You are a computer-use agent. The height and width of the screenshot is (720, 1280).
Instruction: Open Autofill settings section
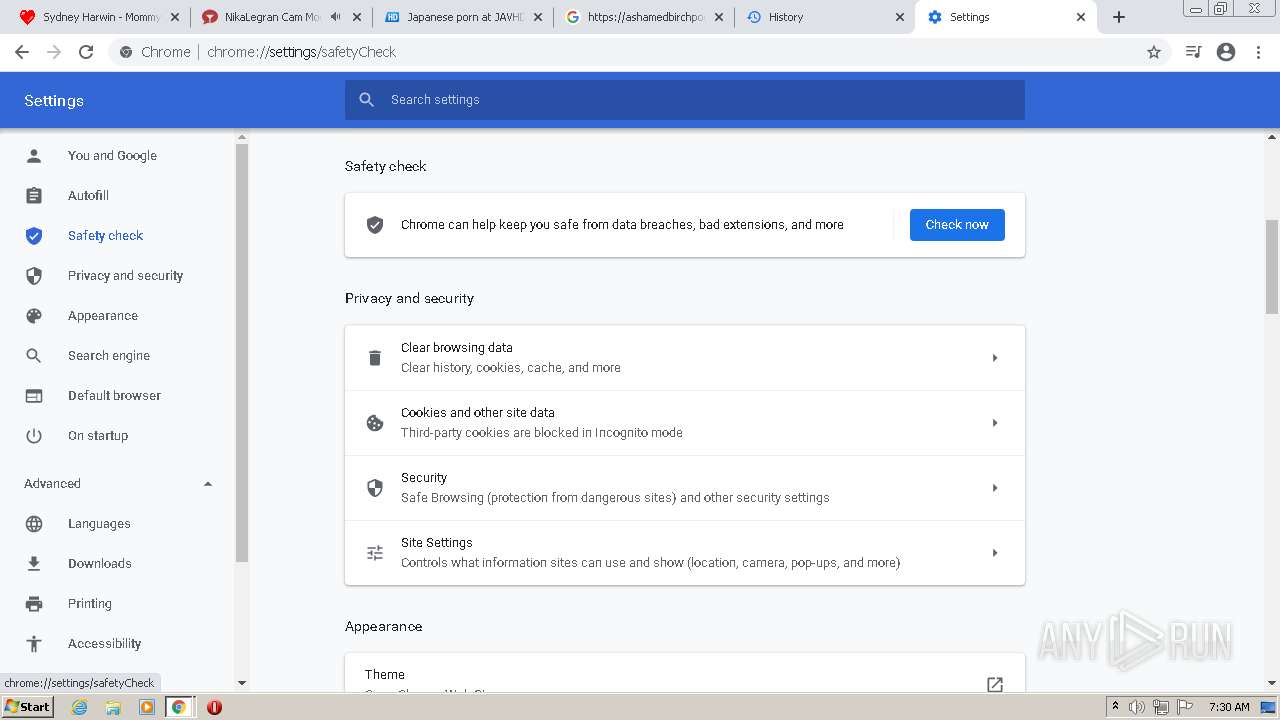click(88, 196)
